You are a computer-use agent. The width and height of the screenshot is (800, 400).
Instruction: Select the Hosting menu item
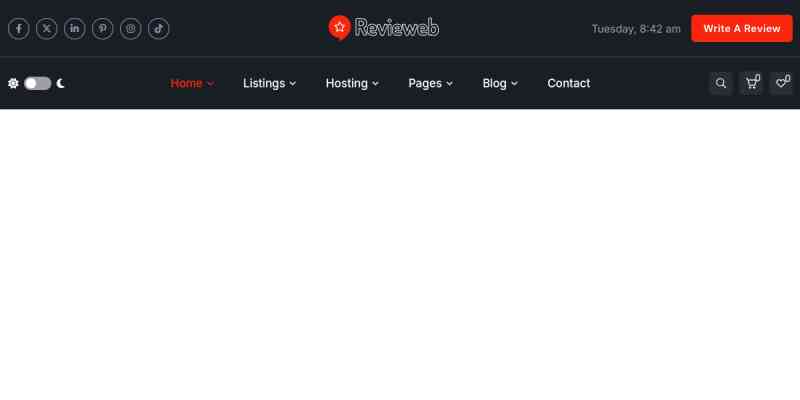(347, 83)
